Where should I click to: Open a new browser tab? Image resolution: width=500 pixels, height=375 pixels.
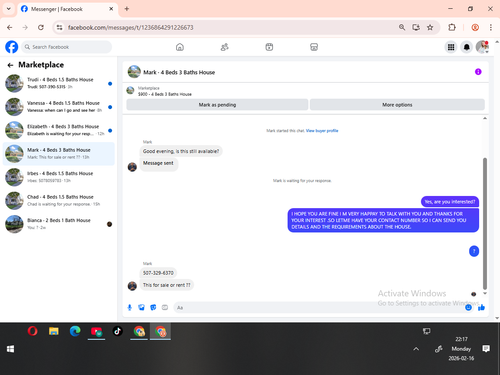click(x=127, y=9)
